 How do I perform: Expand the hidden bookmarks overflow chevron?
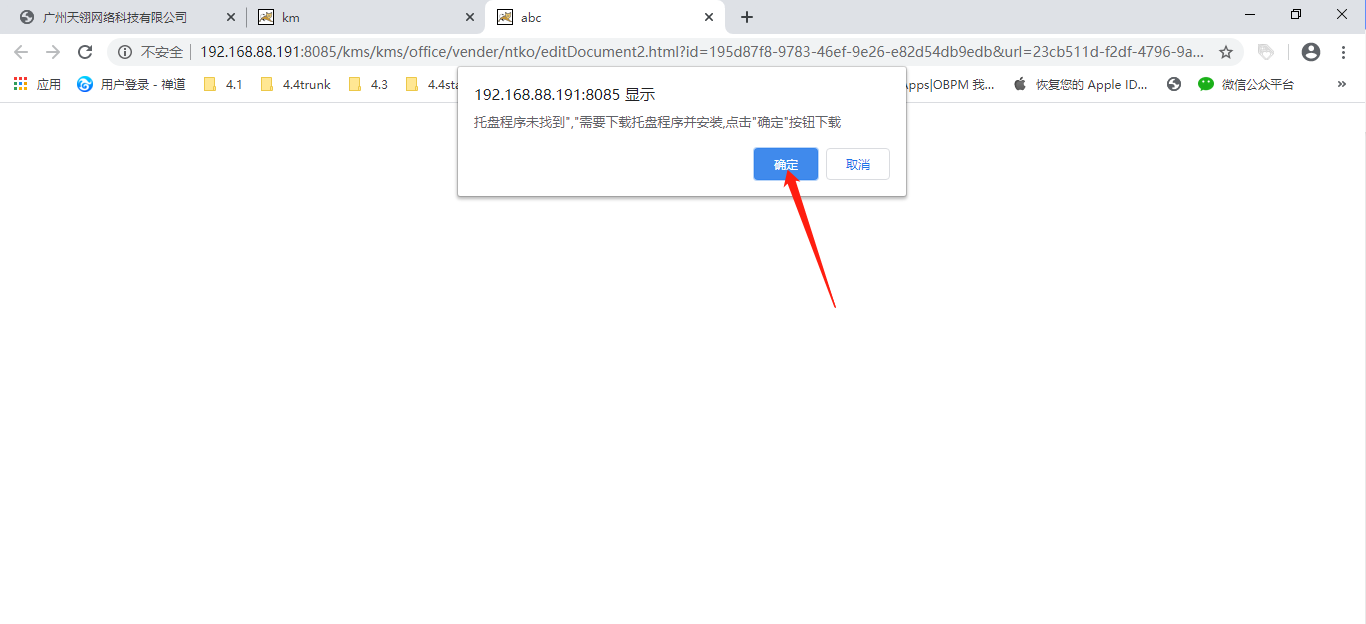pyautogui.click(x=1342, y=85)
